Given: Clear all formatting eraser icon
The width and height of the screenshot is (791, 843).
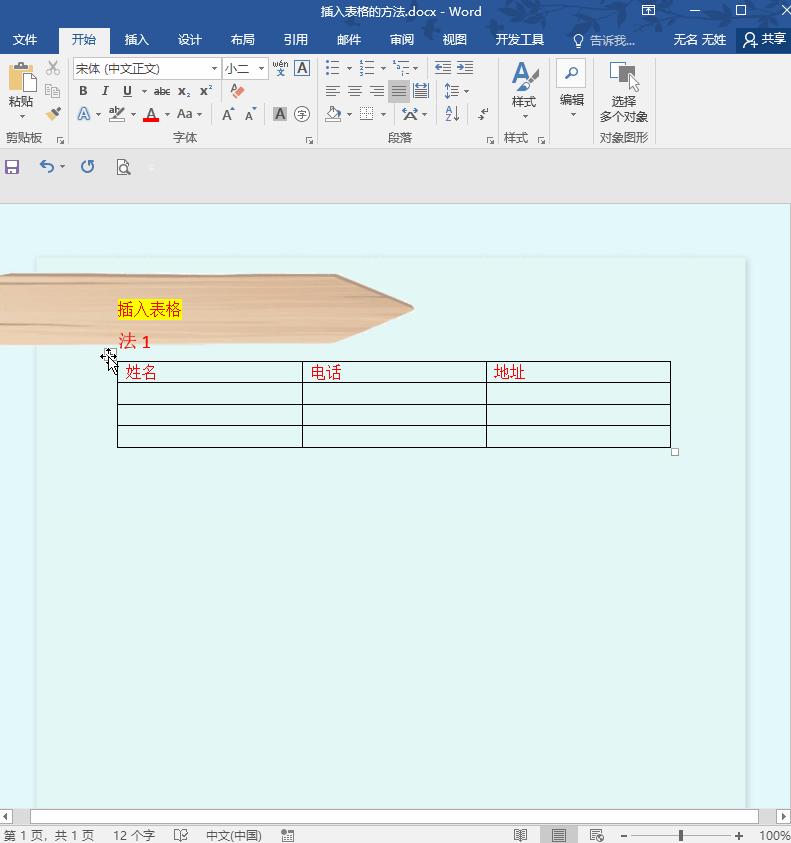Looking at the screenshot, I should (x=237, y=90).
